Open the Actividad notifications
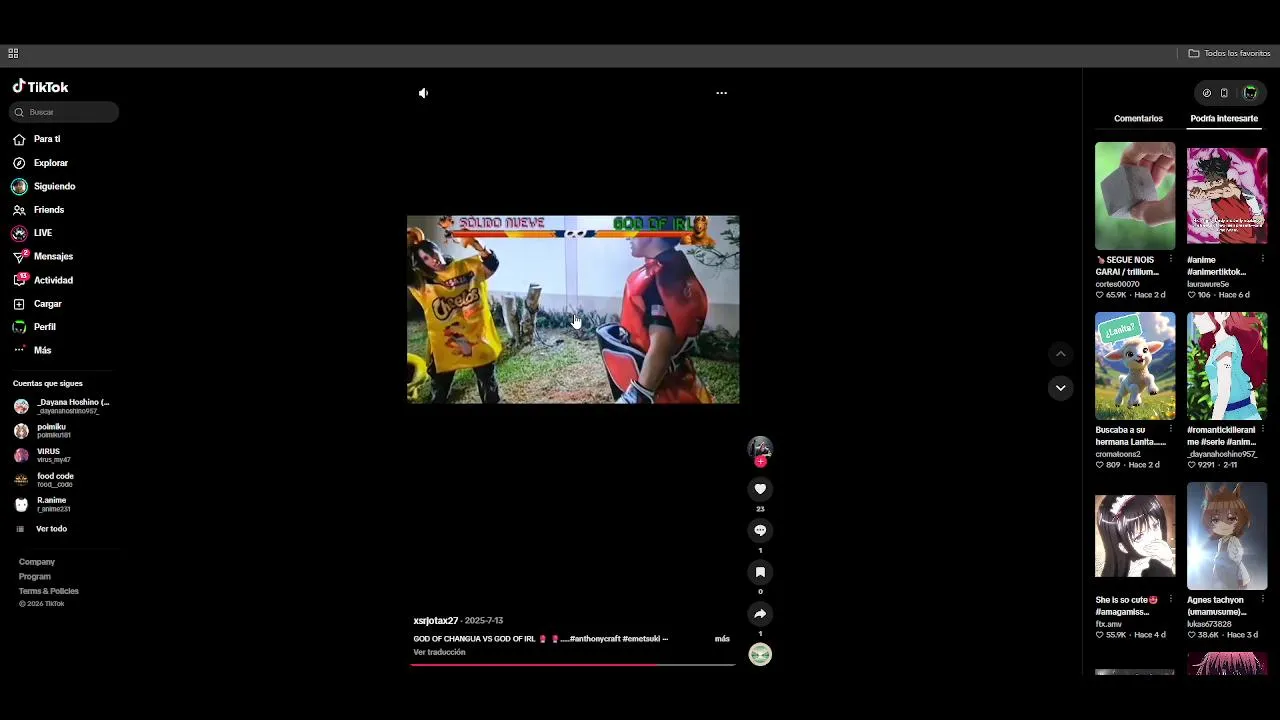 point(54,280)
